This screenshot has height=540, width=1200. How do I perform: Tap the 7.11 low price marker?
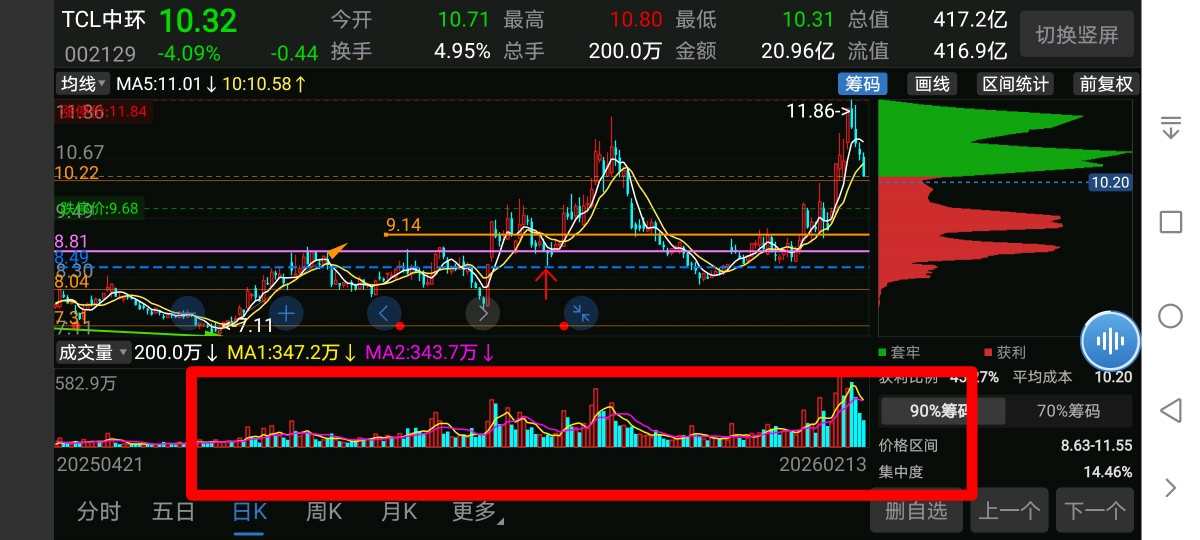[x=247, y=325]
